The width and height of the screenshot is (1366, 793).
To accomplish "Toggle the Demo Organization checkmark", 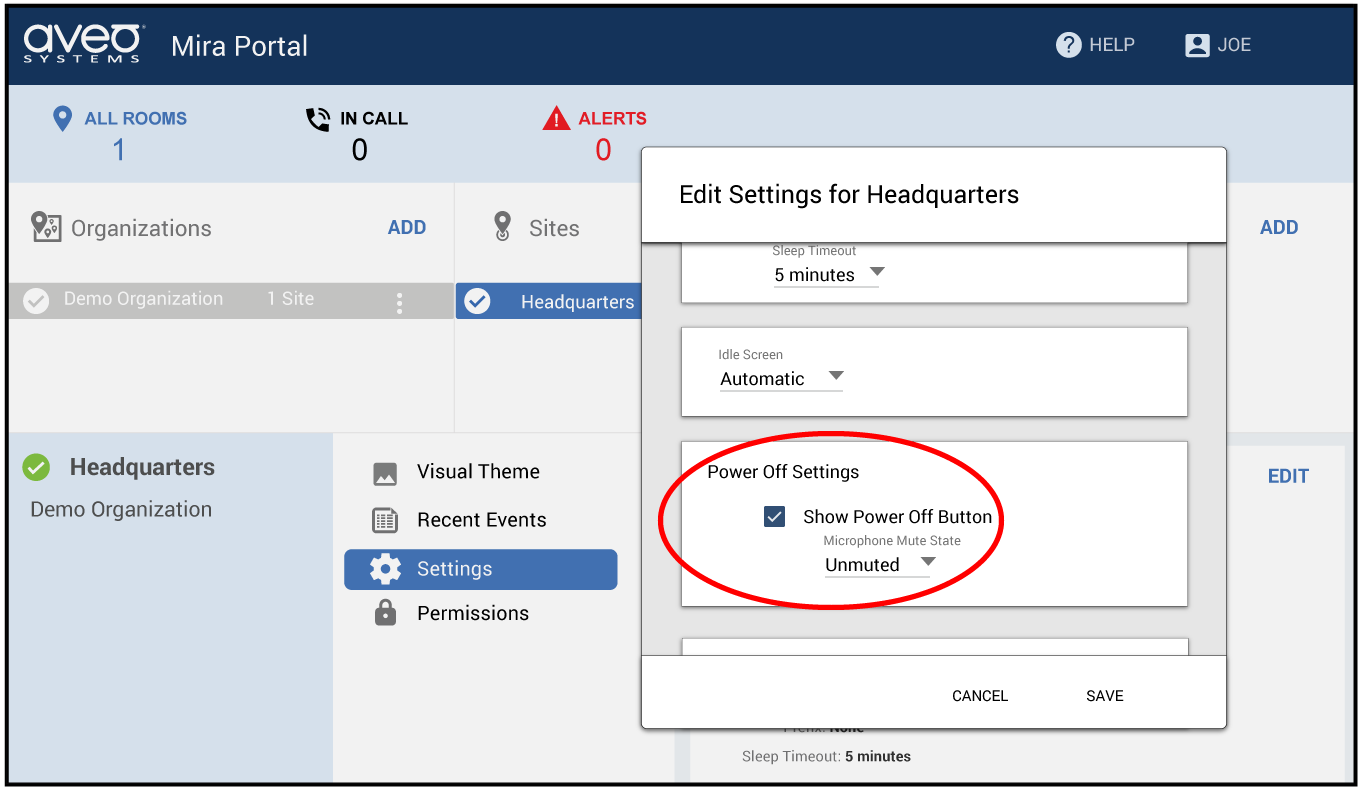I will click(36, 300).
